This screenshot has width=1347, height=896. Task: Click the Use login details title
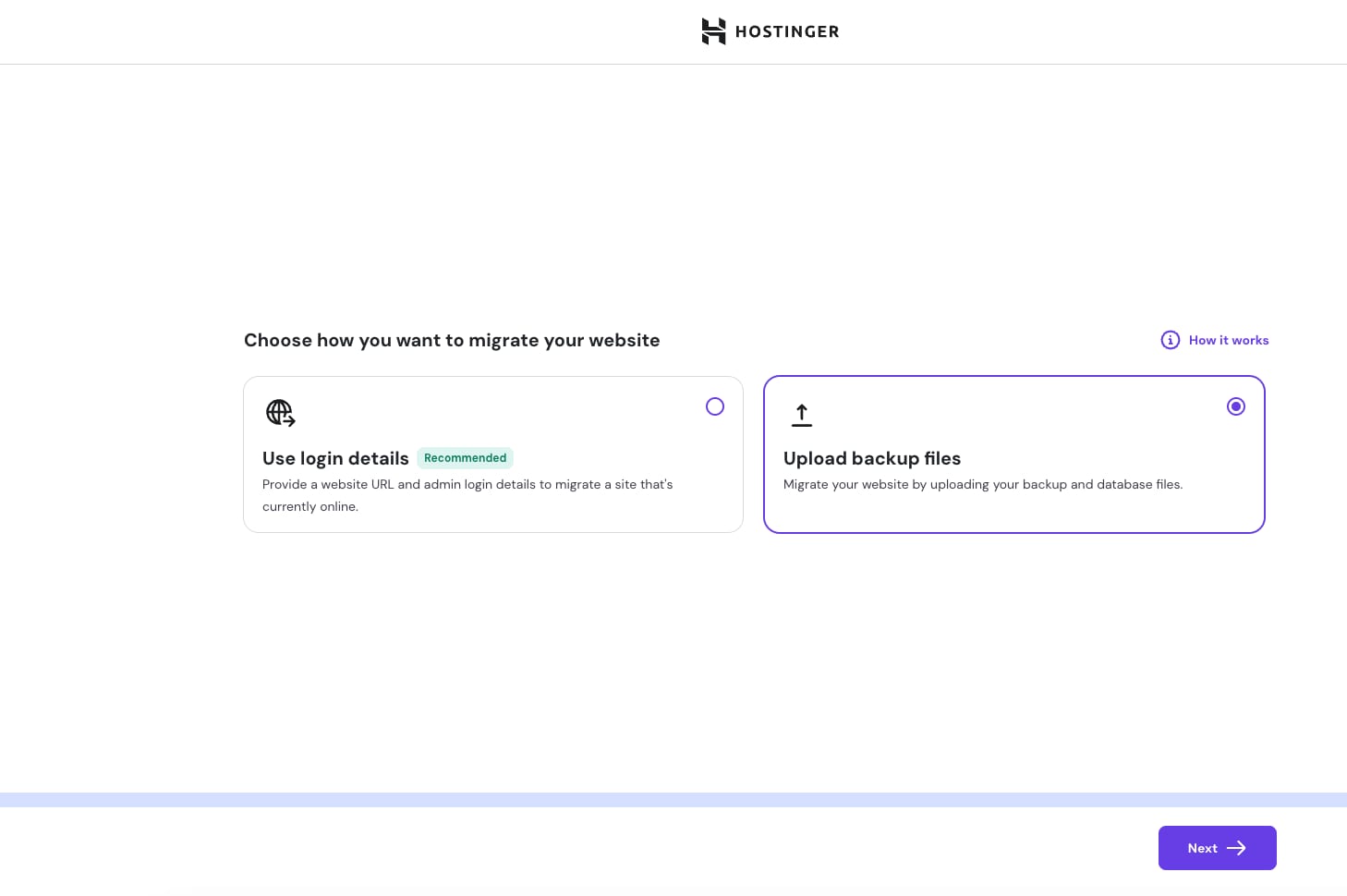tap(335, 458)
